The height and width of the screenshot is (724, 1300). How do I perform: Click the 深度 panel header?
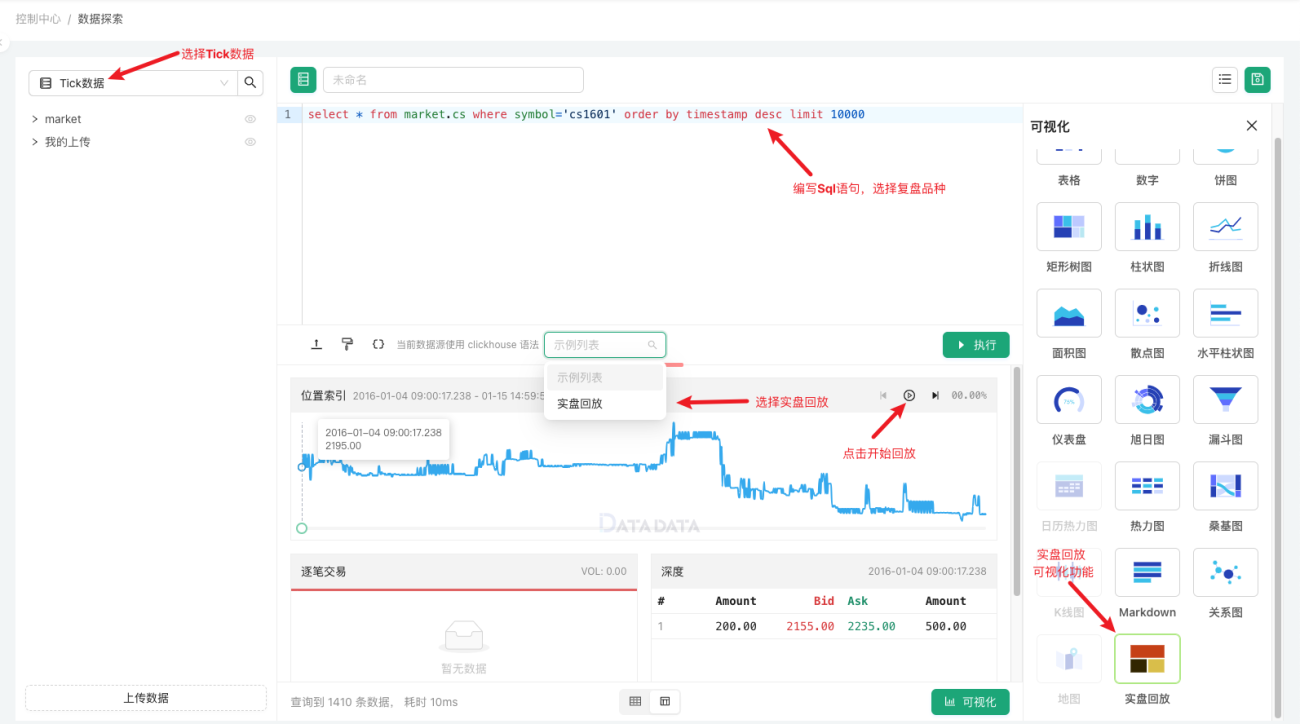(824, 572)
